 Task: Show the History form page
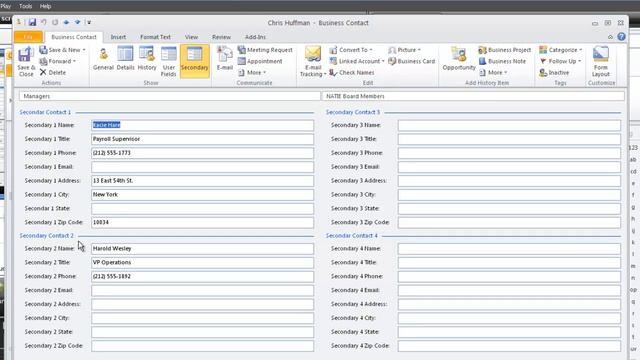tap(147, 59)
